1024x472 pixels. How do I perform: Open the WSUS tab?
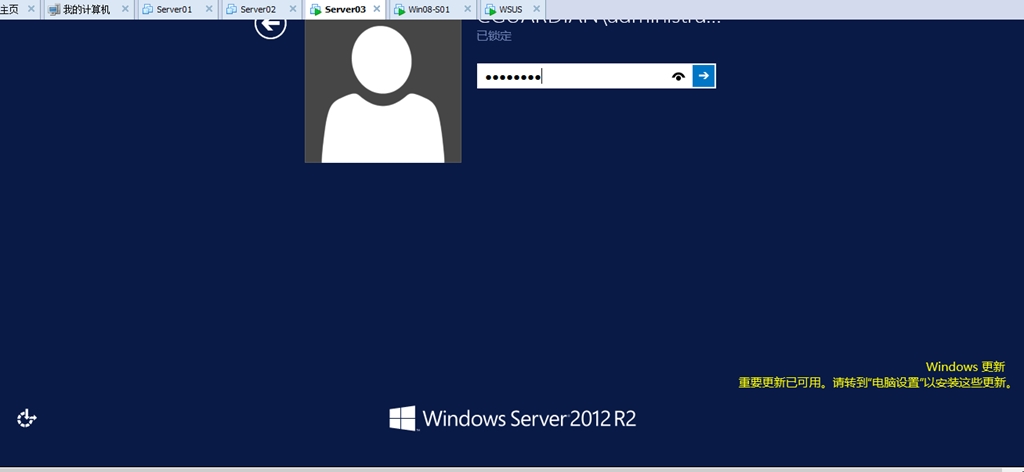tap(513, 9)
